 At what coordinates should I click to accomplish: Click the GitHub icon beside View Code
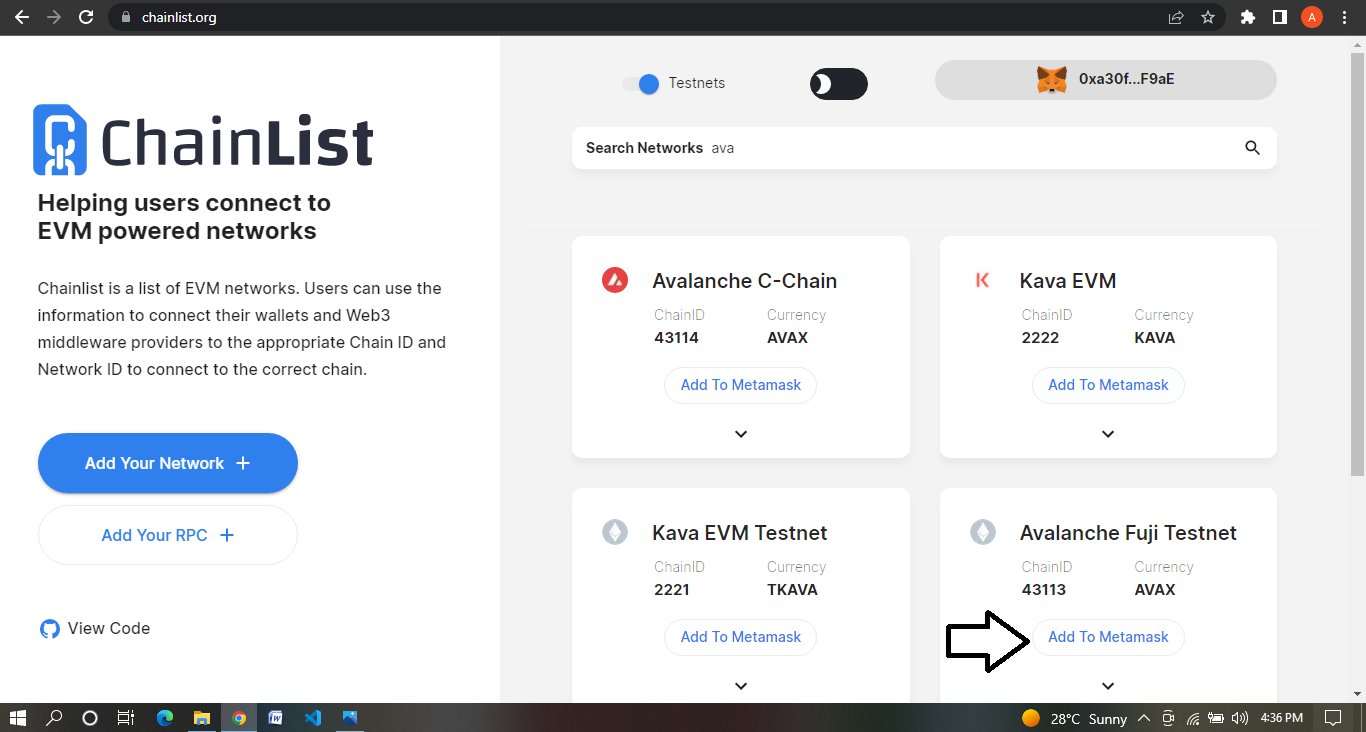coord(49,629)
